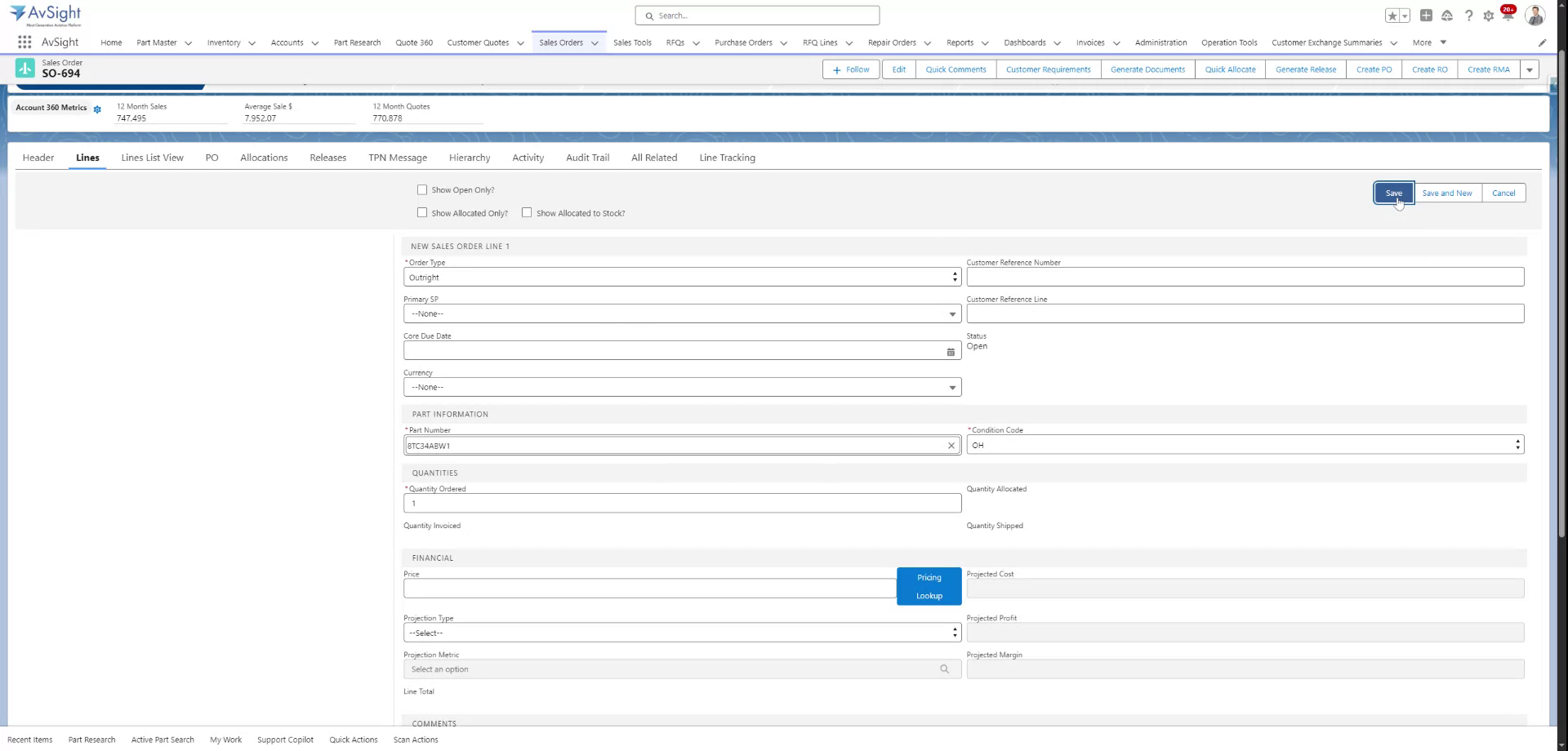Enable the Show Open Only checkbox

pyautogui.click(x=422, y=189)
